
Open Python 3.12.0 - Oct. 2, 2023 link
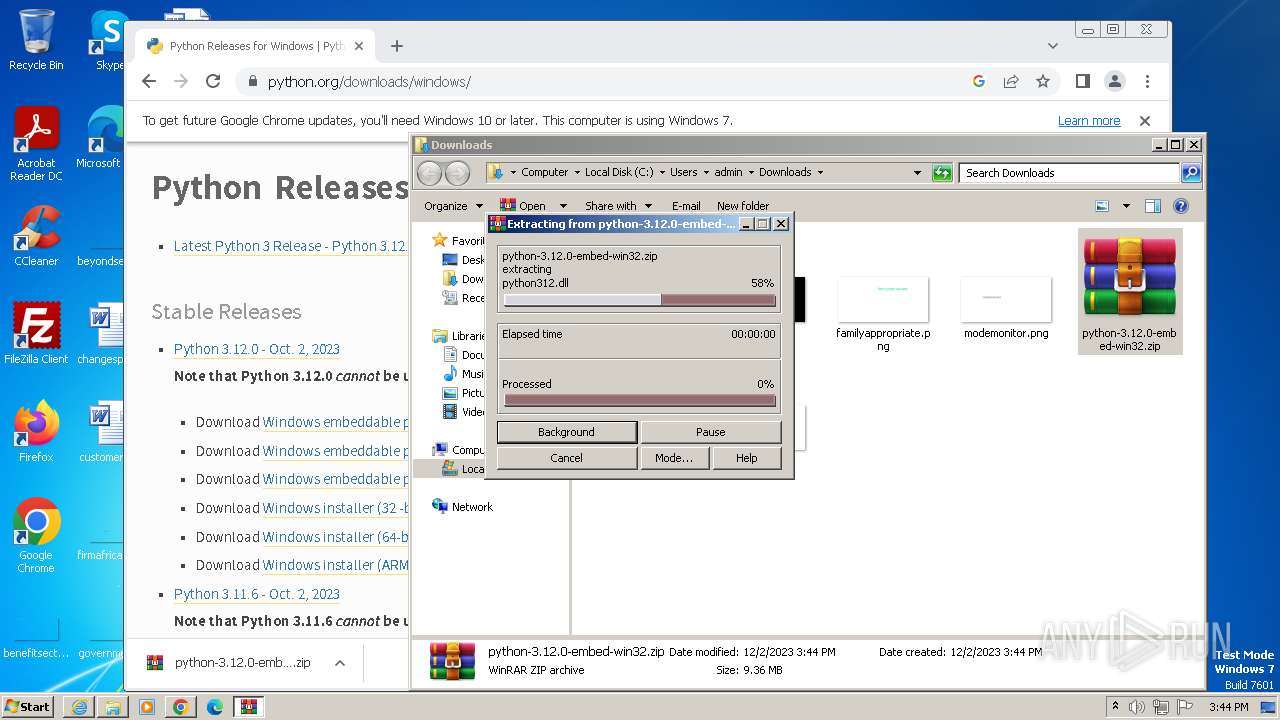[257, 349]
